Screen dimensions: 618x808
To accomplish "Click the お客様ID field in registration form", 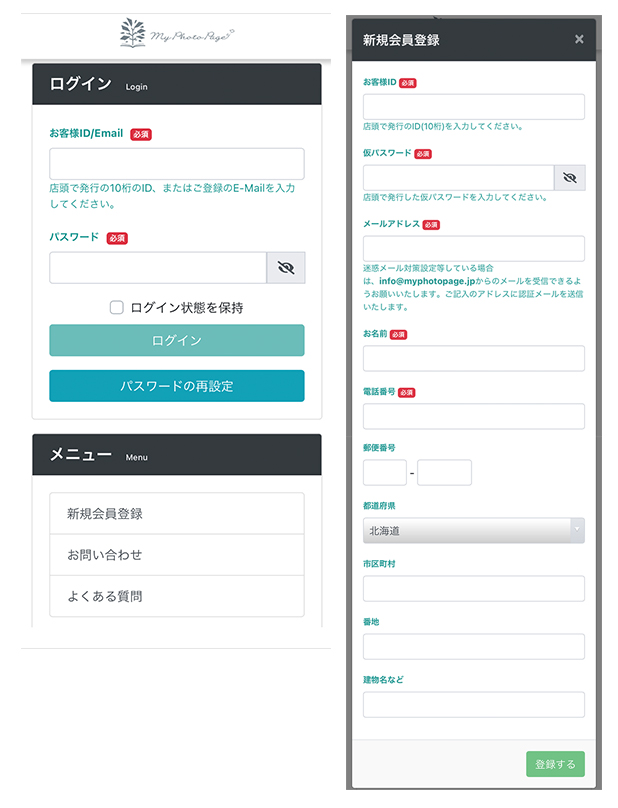I will [x=473, y=107].
